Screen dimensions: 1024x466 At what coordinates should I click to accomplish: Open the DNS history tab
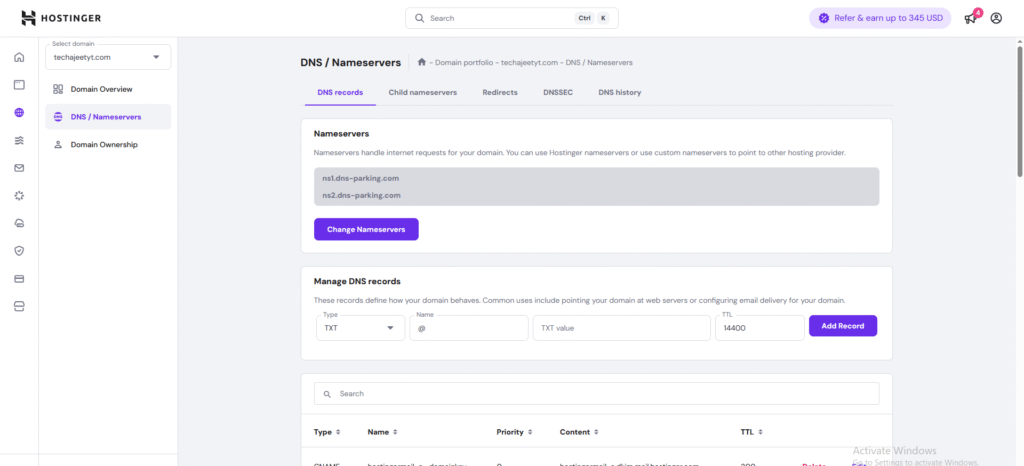tap(619, 92)
